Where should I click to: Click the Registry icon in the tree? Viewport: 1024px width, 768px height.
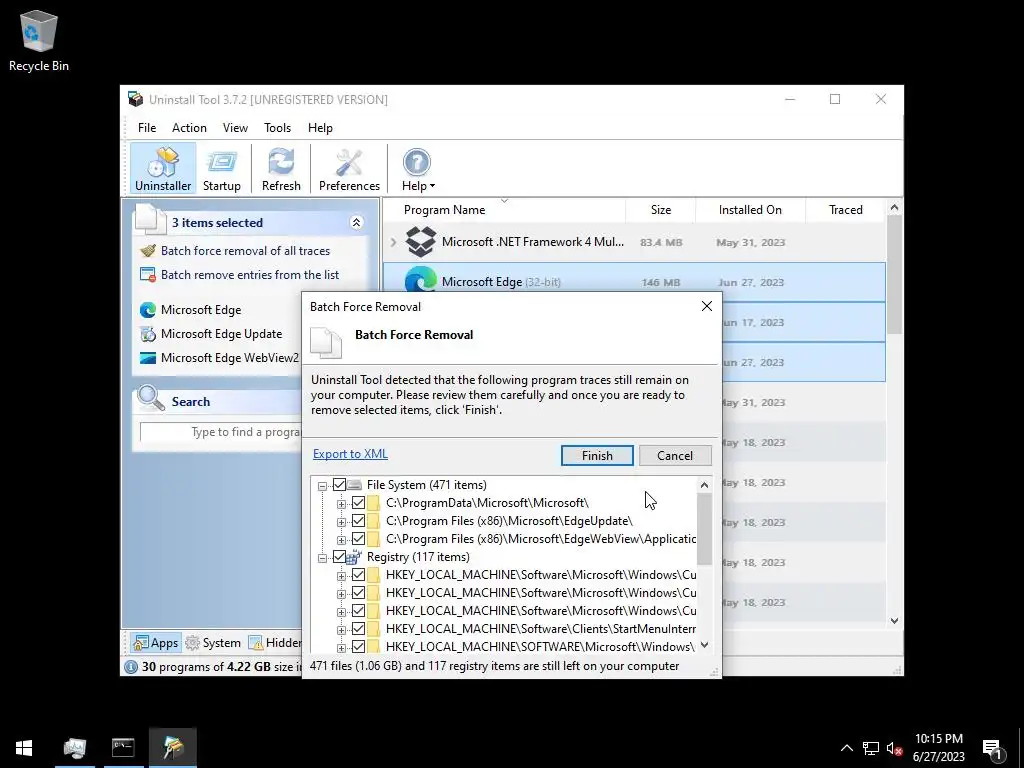tap(354, 557)
